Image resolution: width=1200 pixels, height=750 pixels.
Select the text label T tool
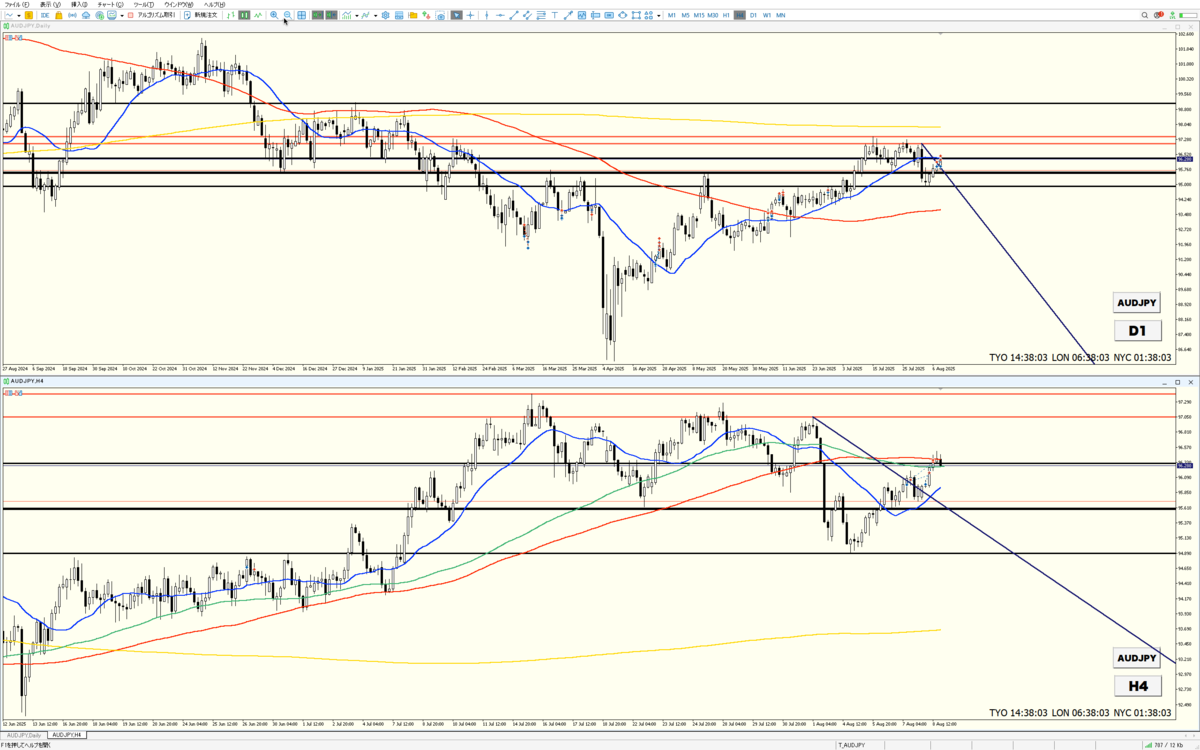pyautogui.click(x=554, y=16)
